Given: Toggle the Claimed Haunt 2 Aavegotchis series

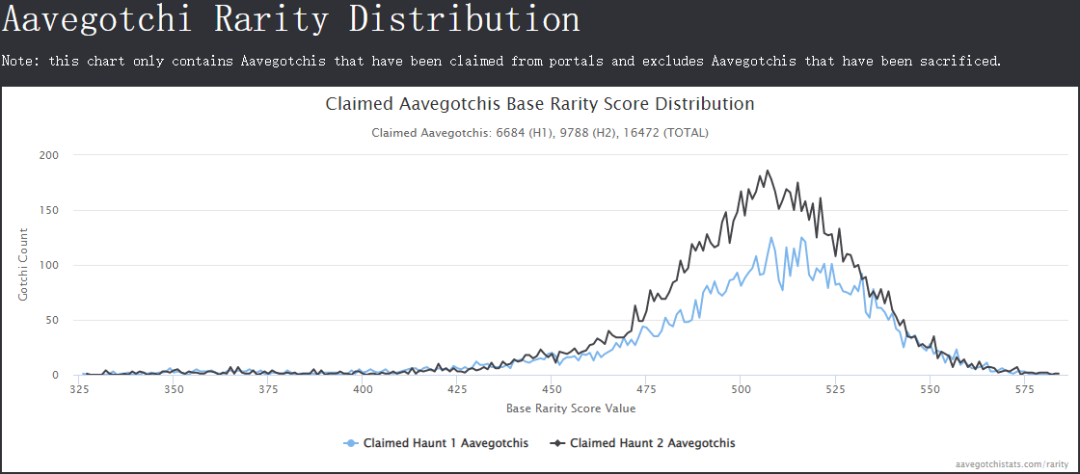Looking at the screenshot, I should (x=643, y=443).
